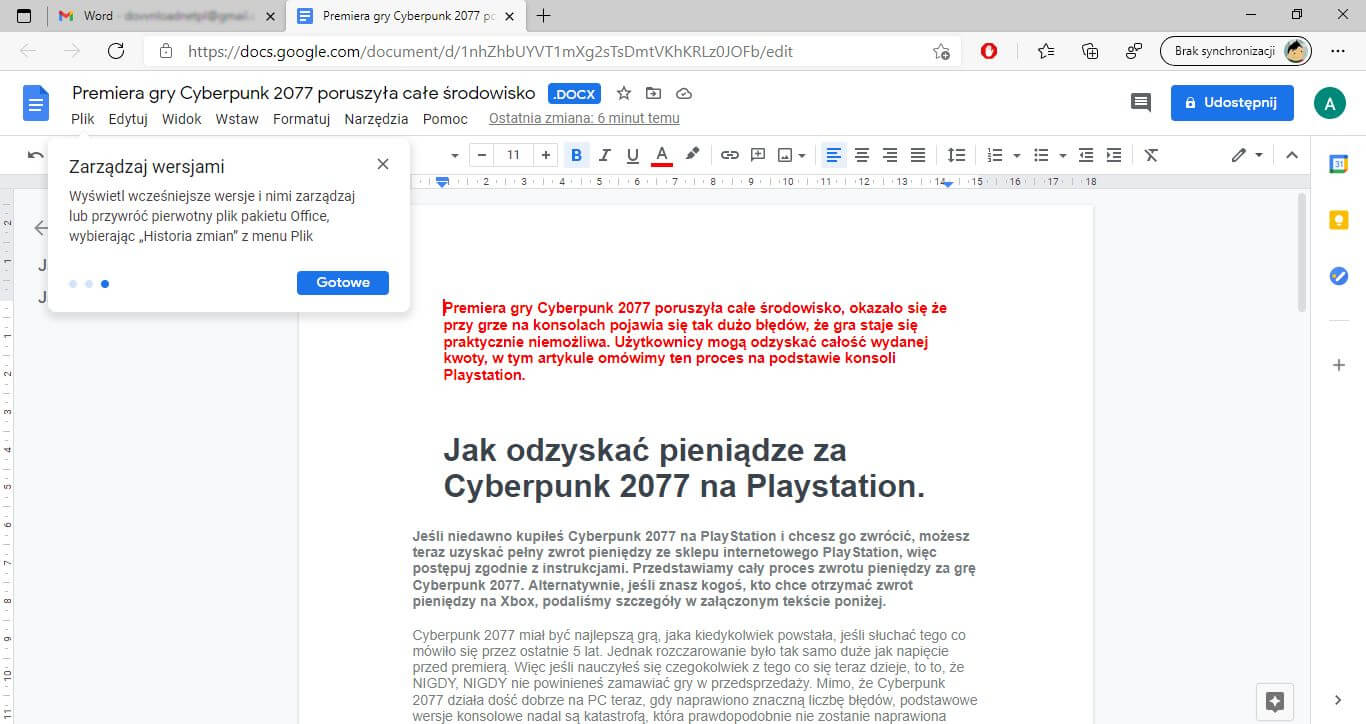The image size is (1366, 724).
Task: Open the font dropdown arrow left of font size
Action: tap(454, 155)
